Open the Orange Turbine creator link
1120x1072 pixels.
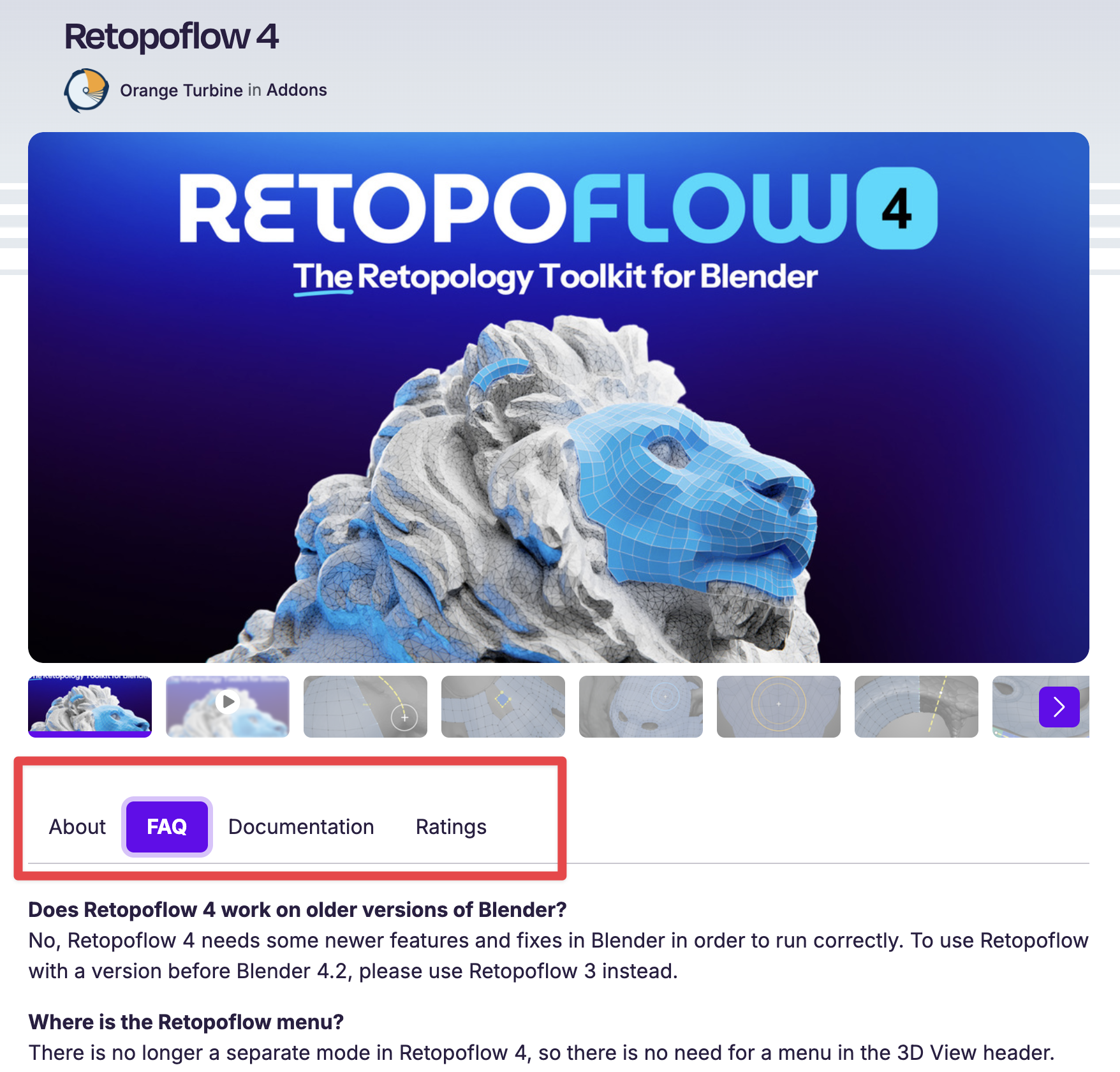[181, 90]
